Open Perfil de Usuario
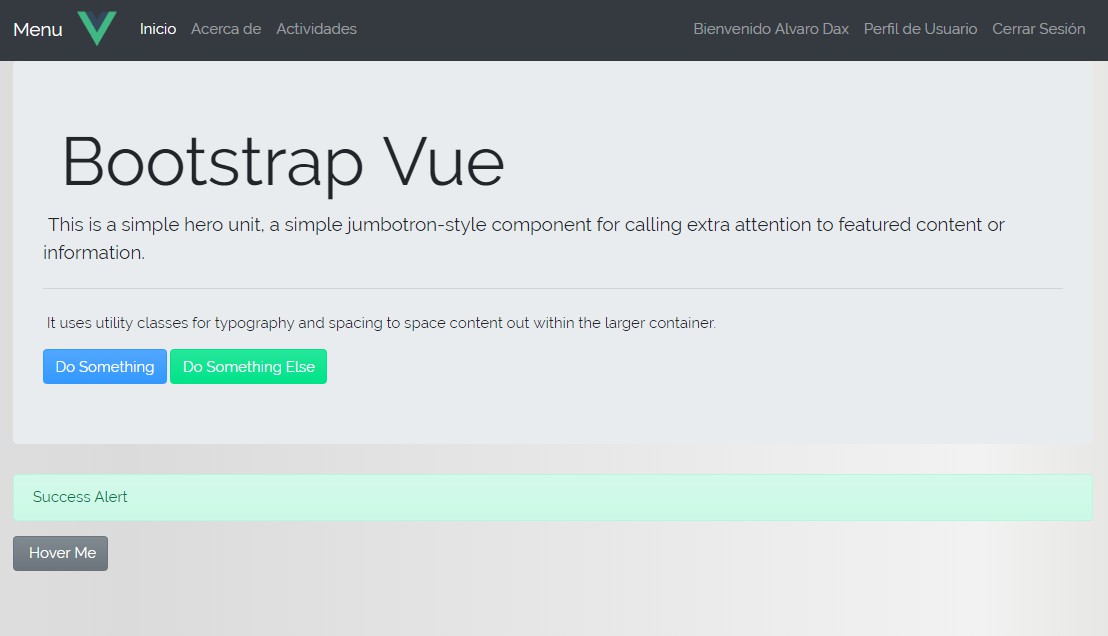 coord(920,29)
